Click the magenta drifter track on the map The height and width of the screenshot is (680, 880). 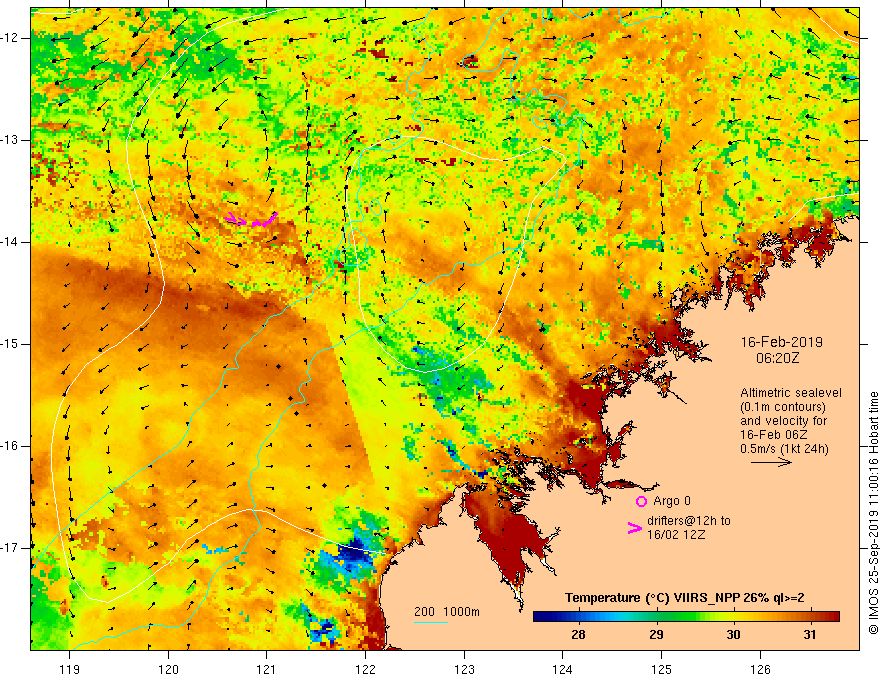click(x=251, y=219)
